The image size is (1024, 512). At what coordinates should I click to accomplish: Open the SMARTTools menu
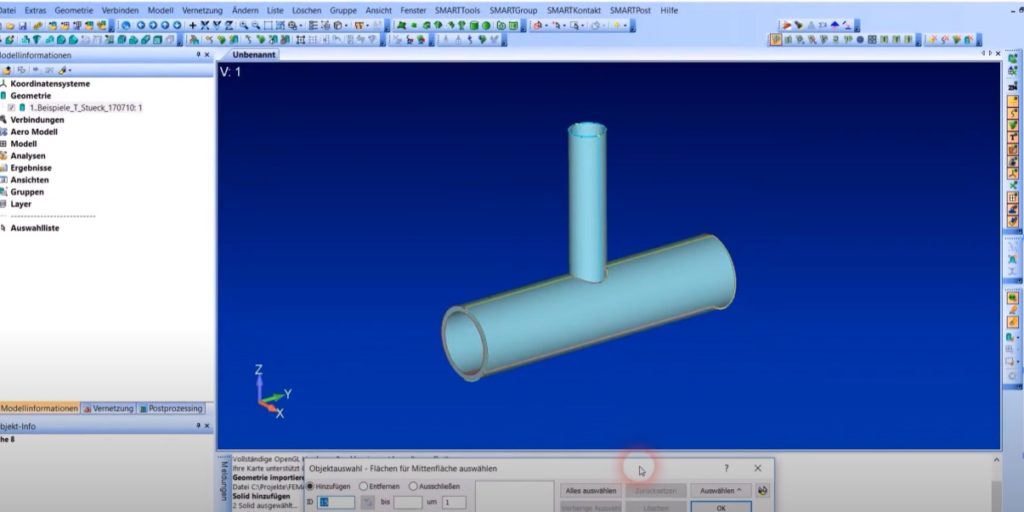pos(456,9)
